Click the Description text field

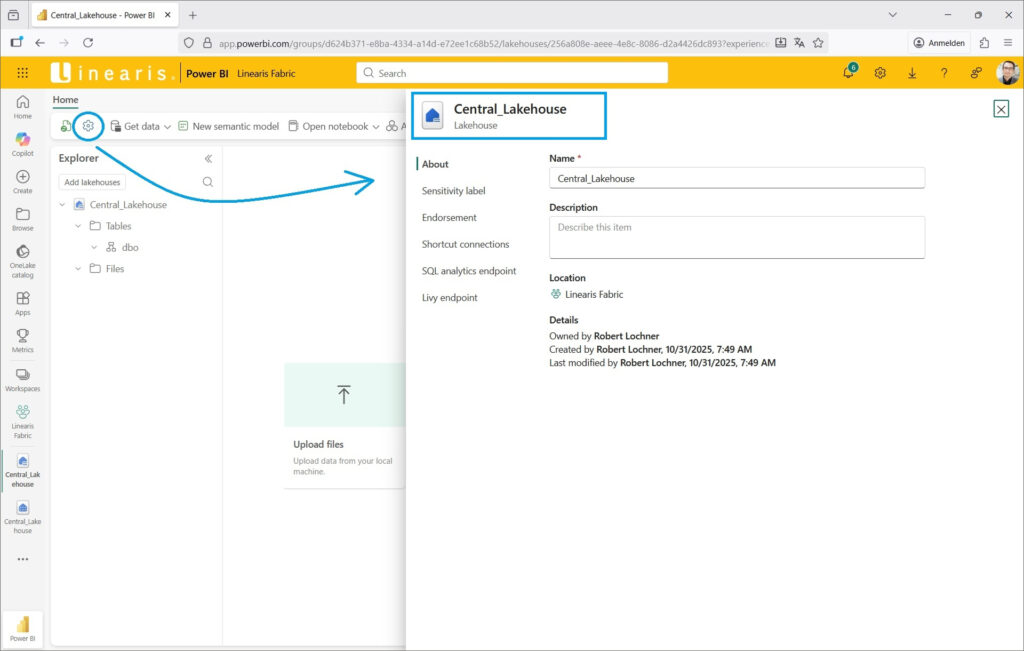click(736, 237)
